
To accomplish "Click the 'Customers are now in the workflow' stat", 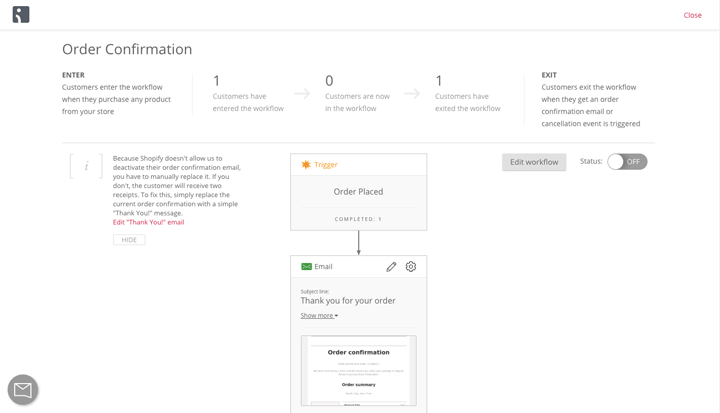I will pos(357,96).
